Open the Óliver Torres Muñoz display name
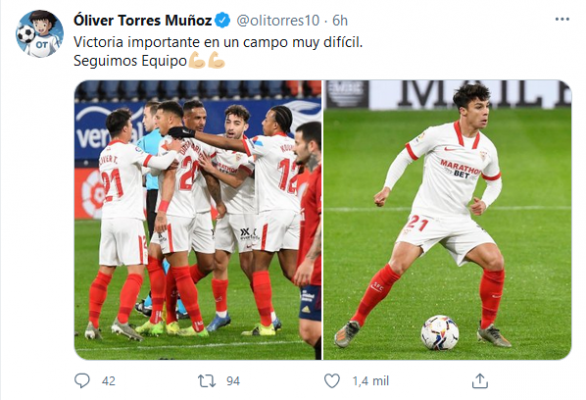 coord(142,20)
